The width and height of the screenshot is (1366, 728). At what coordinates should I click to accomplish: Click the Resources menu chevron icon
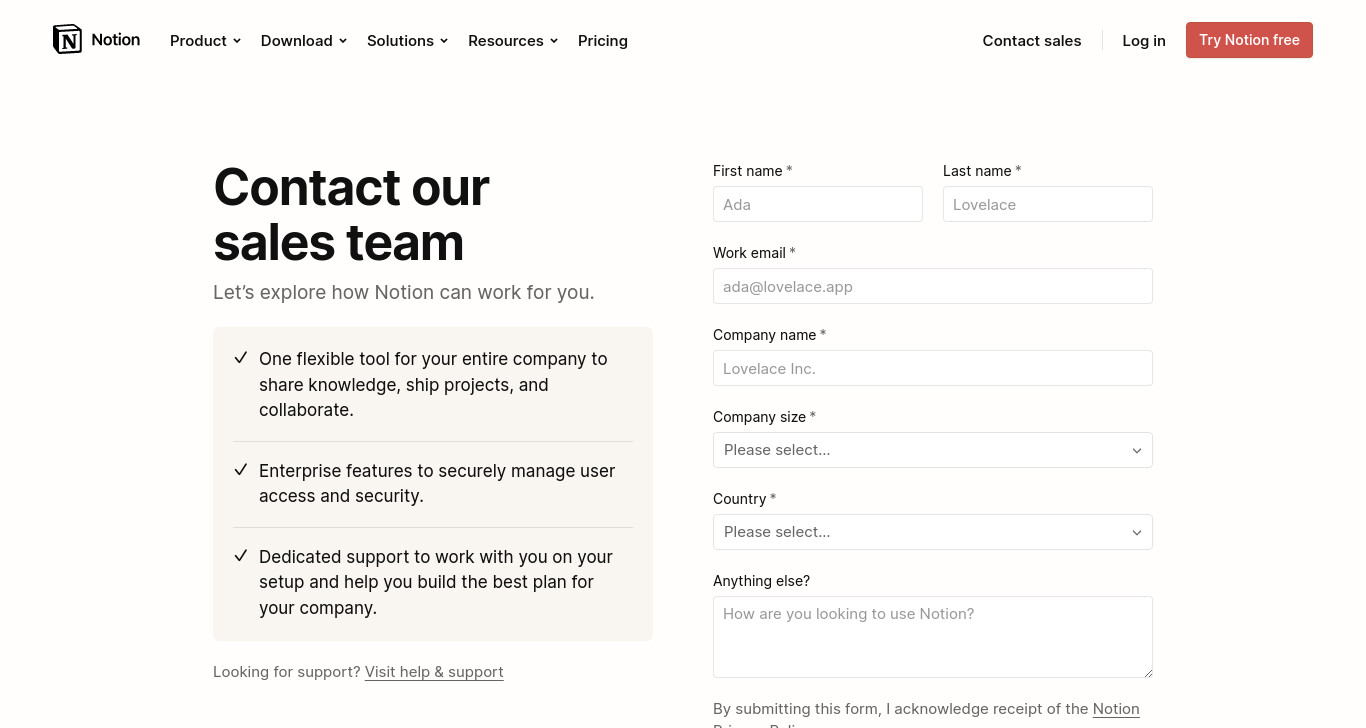pos(554,41)
